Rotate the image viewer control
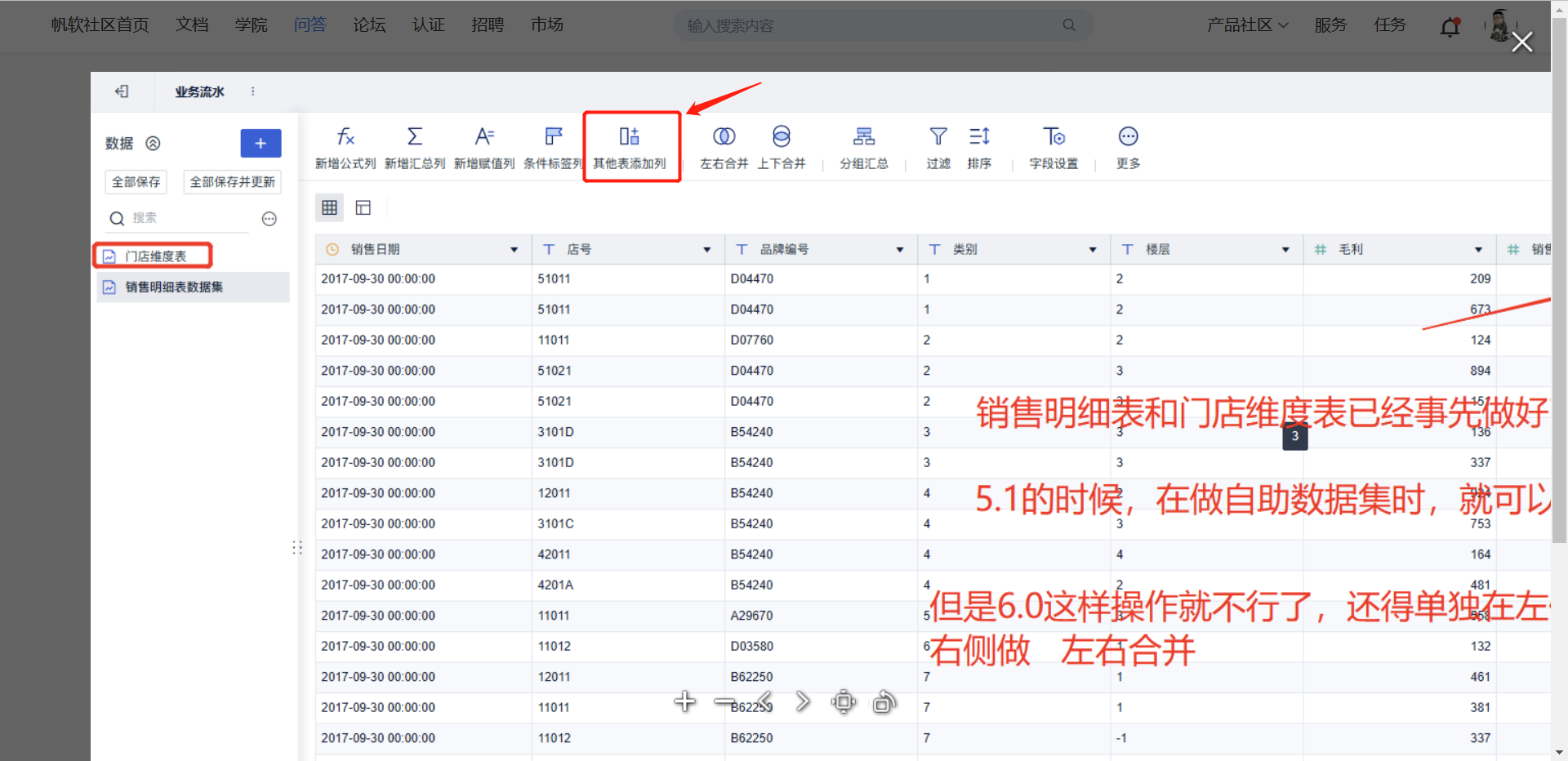Image resolution: width=1568 pixels, height=761 pixels. pos(884,701)
